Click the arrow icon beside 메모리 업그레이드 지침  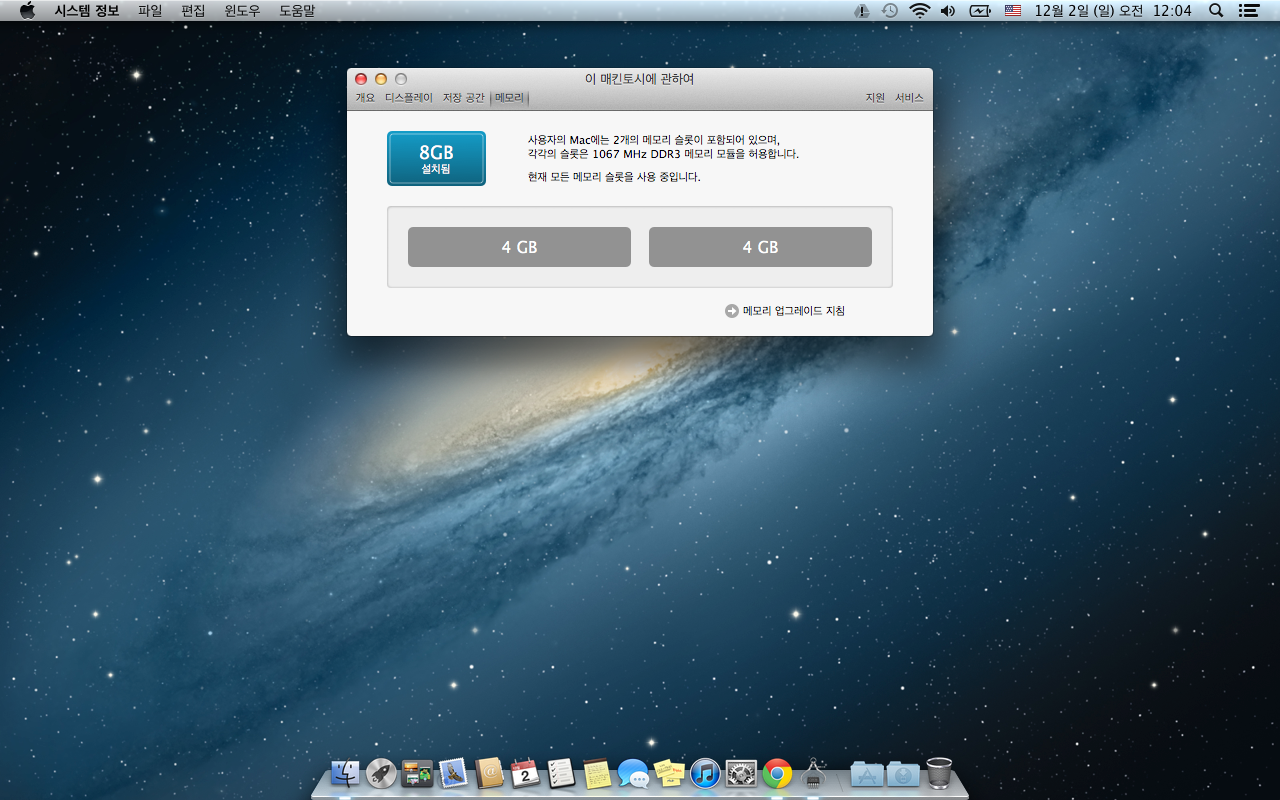[732, 311]
